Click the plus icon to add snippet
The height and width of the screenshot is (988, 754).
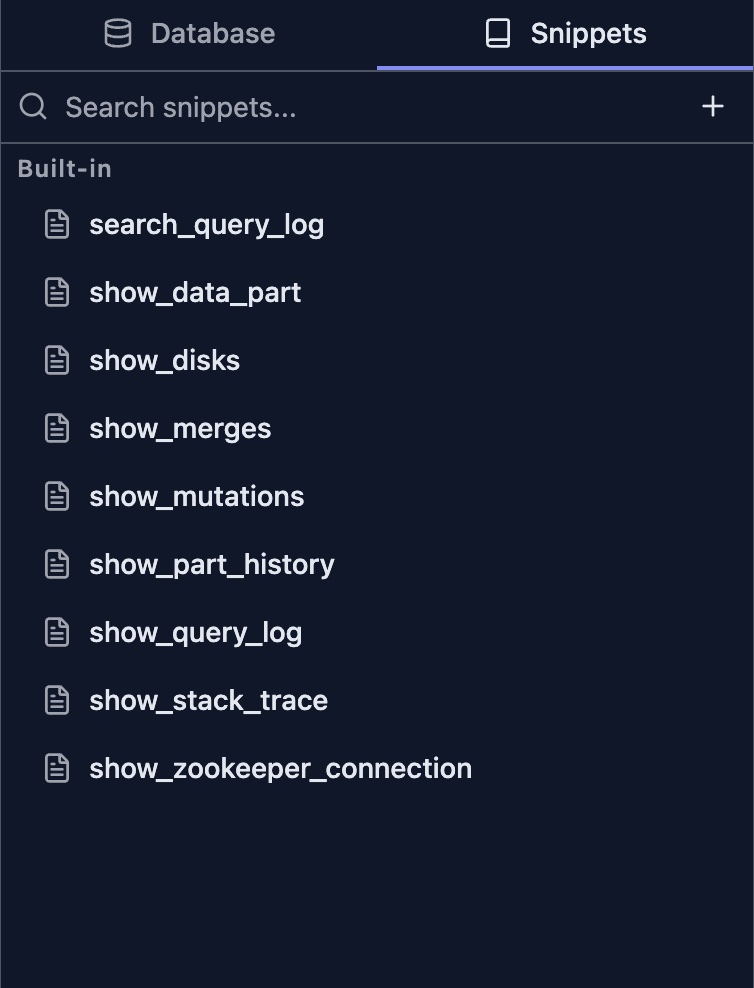pos(712,106)
